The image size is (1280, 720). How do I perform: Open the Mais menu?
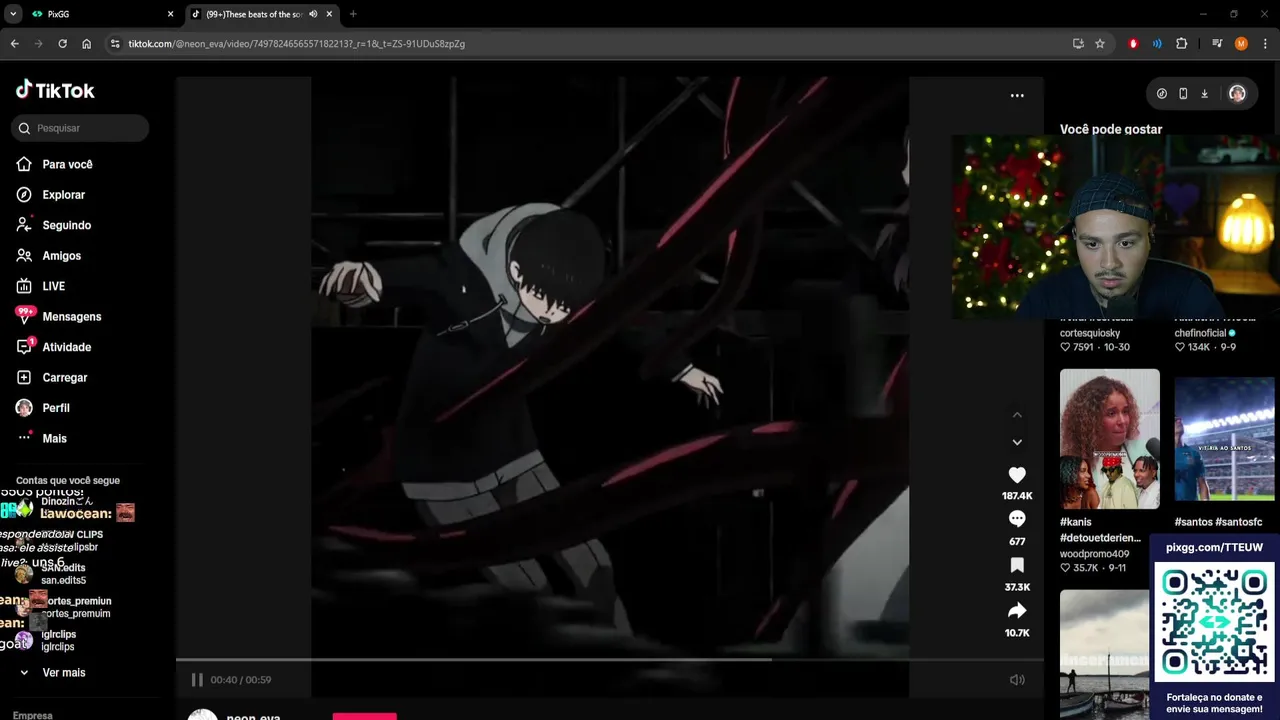pos(42,438)
